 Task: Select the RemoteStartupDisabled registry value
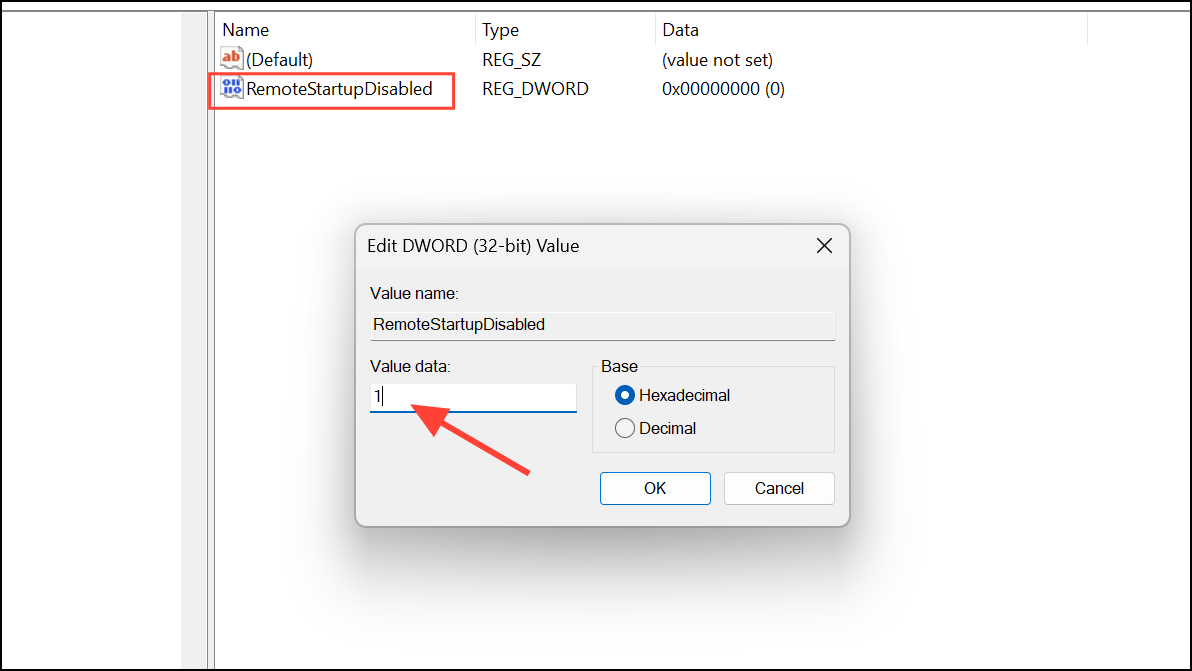[x=330, y=89]
